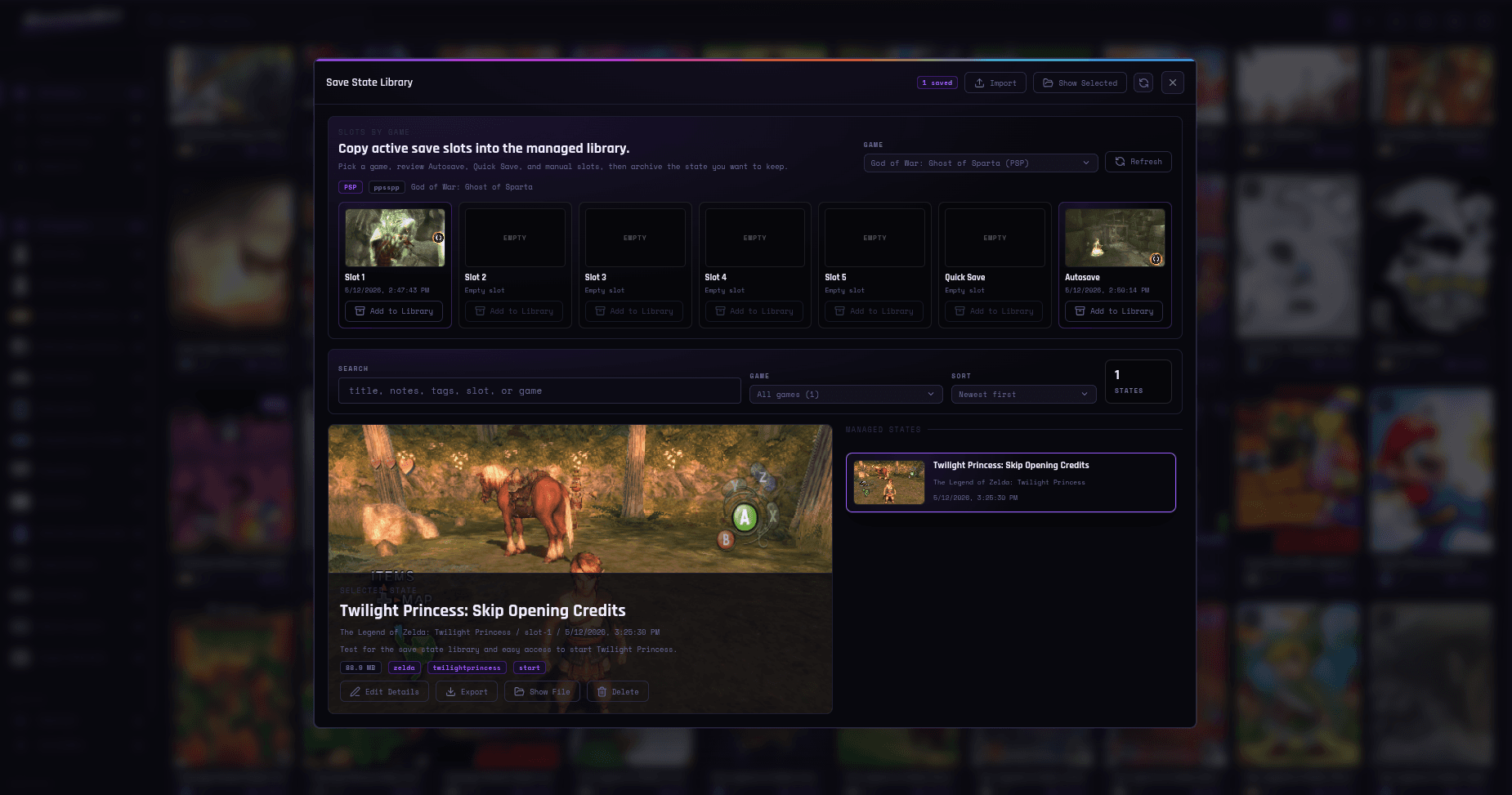Viewport: 1512px width, 795px height.
Task: Add Slot 1 to the library
Action: tap(394, 311)
